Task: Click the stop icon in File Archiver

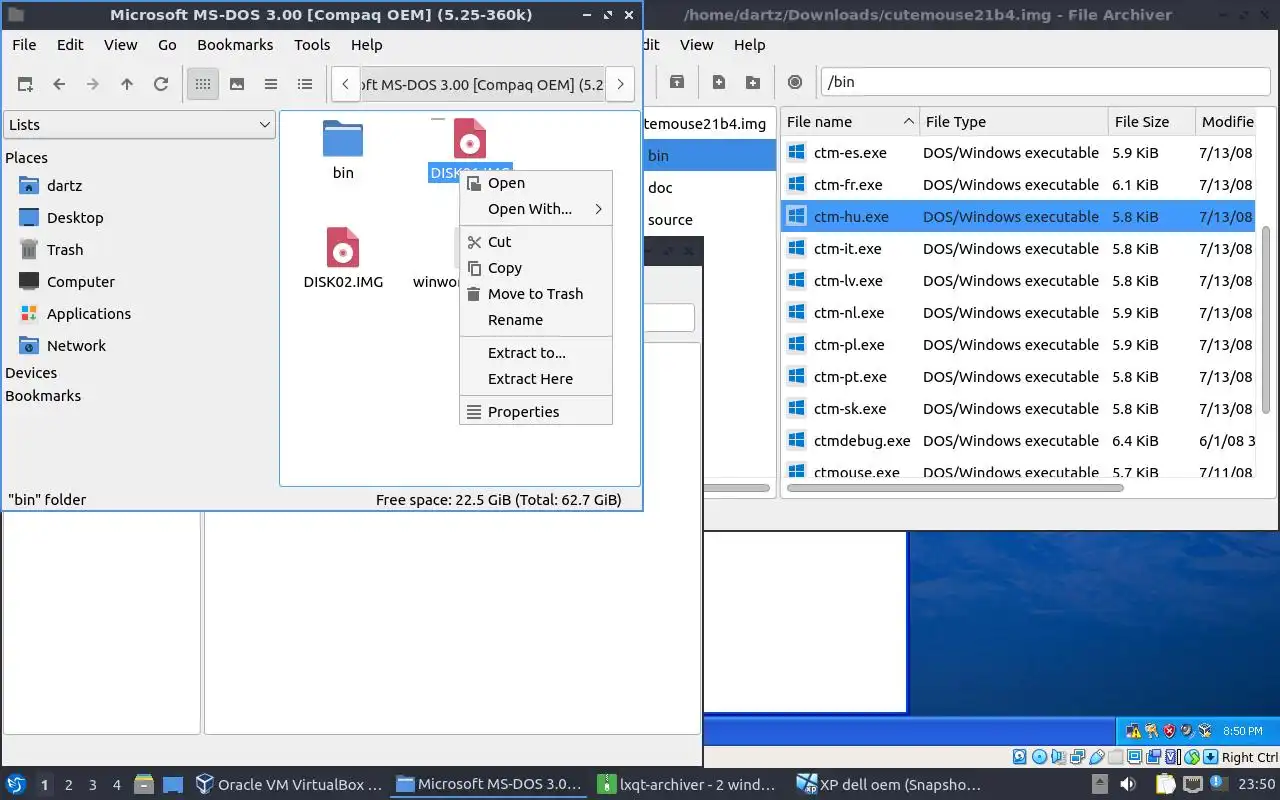Action: point(795,82)
